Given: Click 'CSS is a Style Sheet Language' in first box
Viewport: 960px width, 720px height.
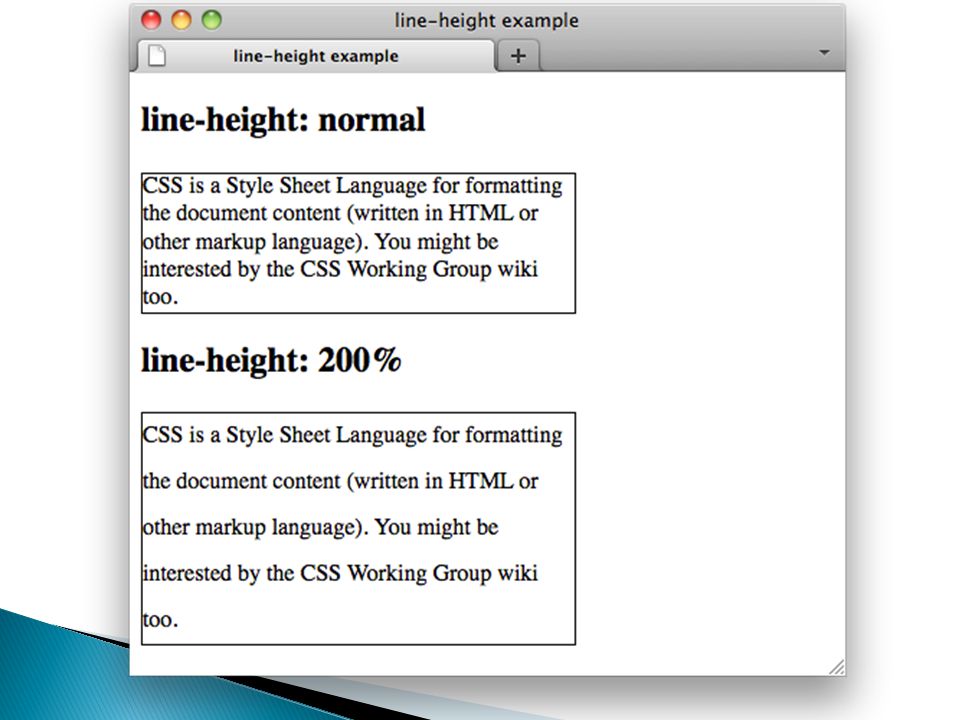Looking at the screenshot, I should click(x=285, y=186).
